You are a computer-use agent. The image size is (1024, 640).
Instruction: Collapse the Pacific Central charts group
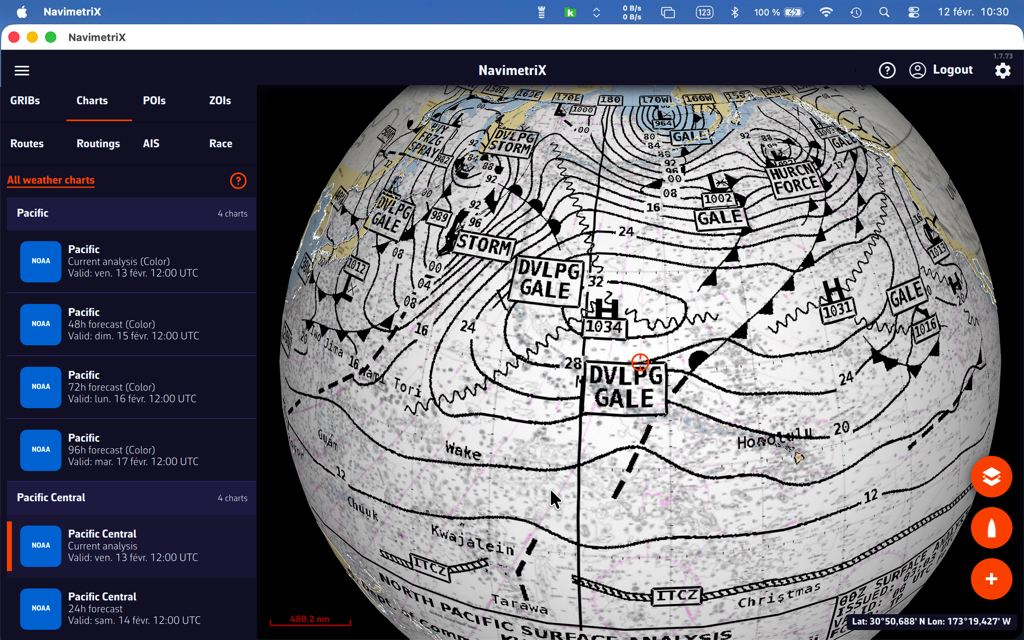tap(131, 498)
